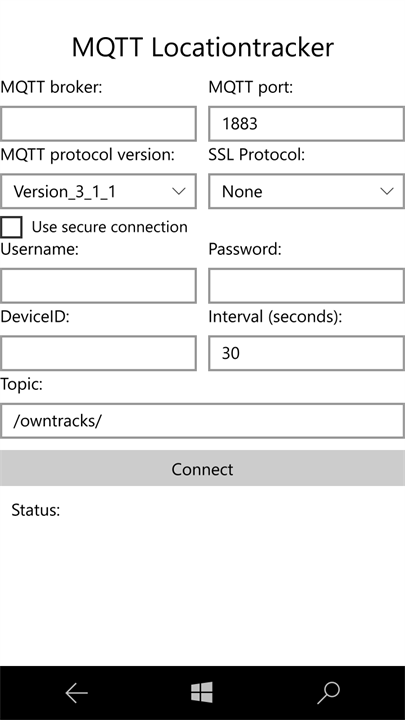Click the Status label text
This screenshot has height=720, width=405.
pos(36,510)
